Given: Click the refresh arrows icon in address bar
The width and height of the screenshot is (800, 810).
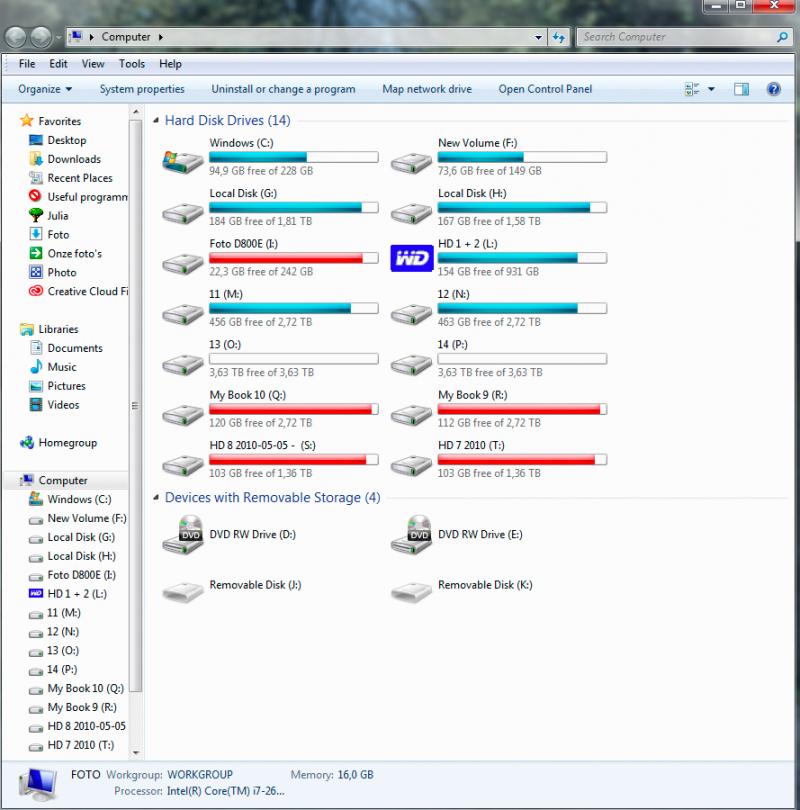Looking at the screenshot, I should pos(558,37).
